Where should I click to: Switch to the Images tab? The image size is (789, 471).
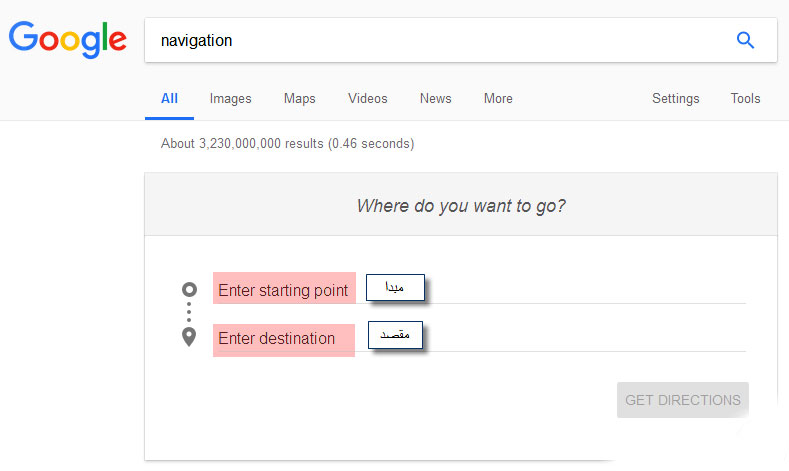pyautogui.click(x=230, y=98)
